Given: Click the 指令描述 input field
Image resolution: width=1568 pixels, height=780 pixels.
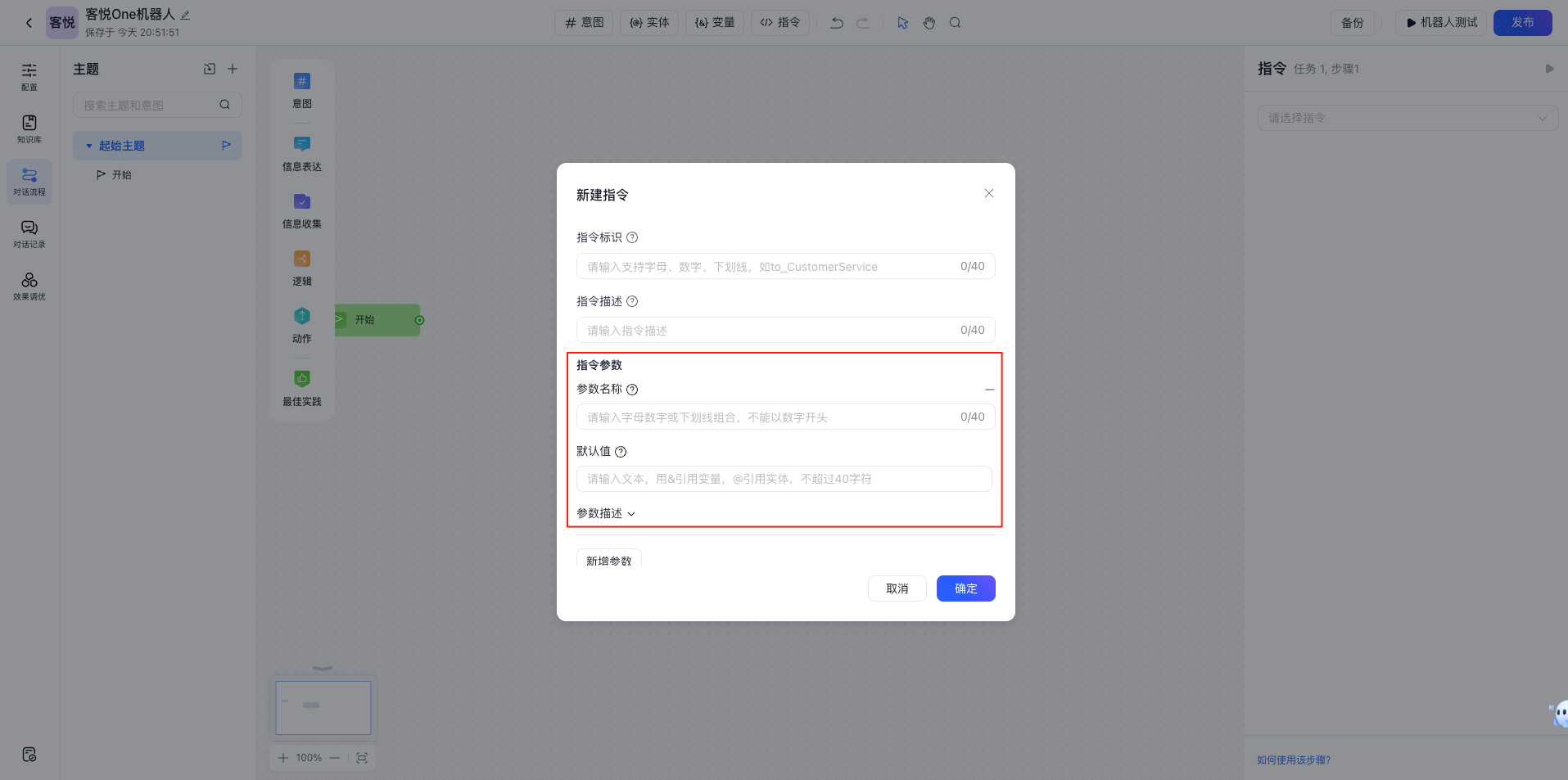Looking at the screenshot, I should click(770, 331).
